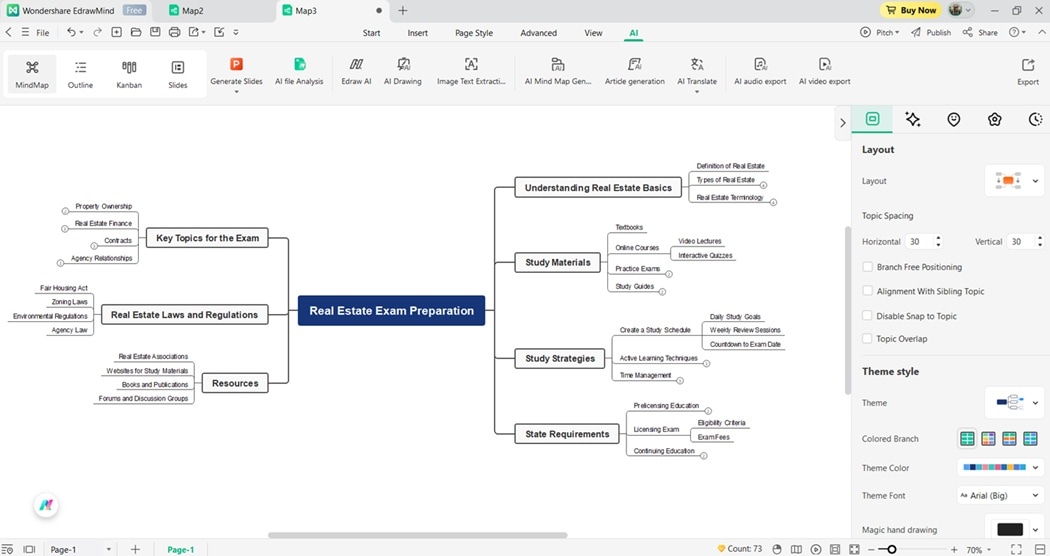Enable Topic Overlap checkbox
The image size is (1050, 556).
click(867, 338)
